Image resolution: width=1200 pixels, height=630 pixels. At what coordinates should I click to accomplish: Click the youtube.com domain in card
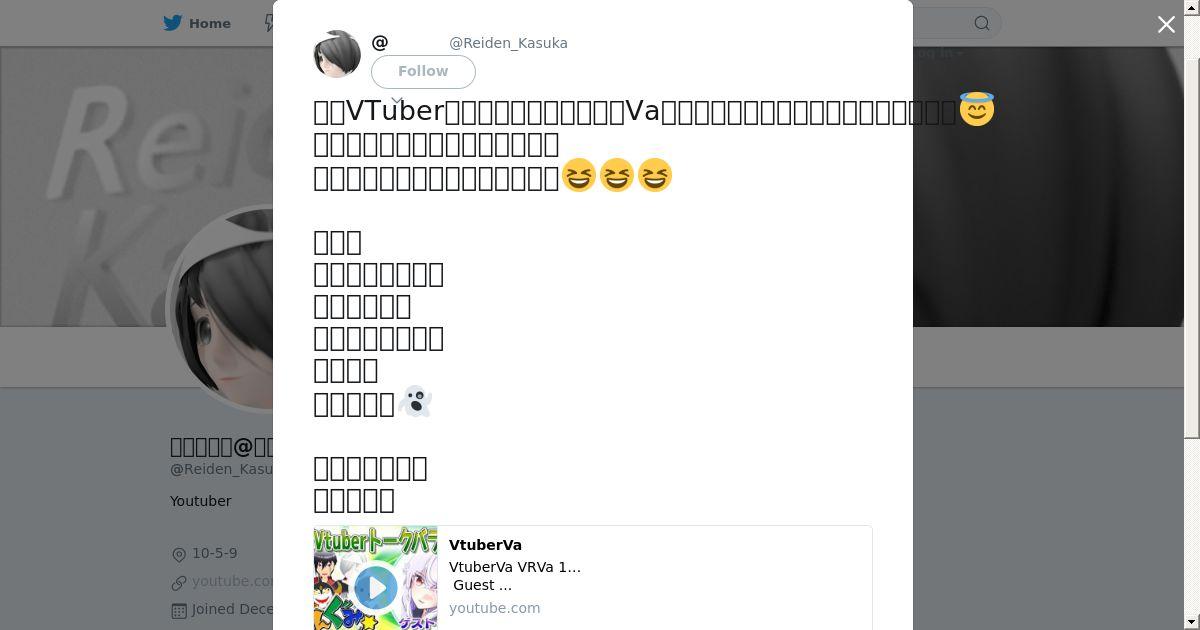click(494, 608)
